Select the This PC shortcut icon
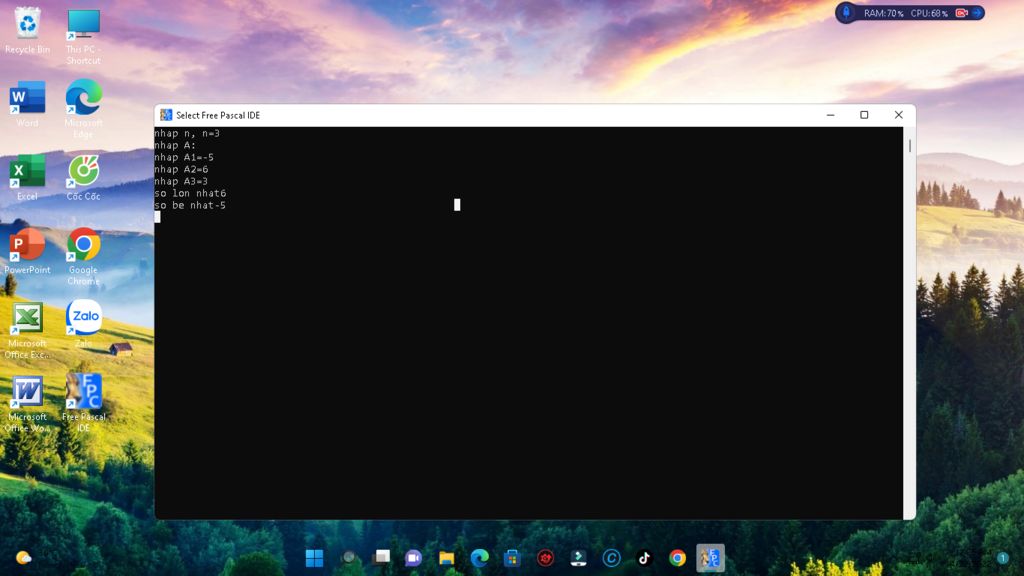Image resolution: width=1024 pixels, height=576 pixels. (x=83, y=36)
